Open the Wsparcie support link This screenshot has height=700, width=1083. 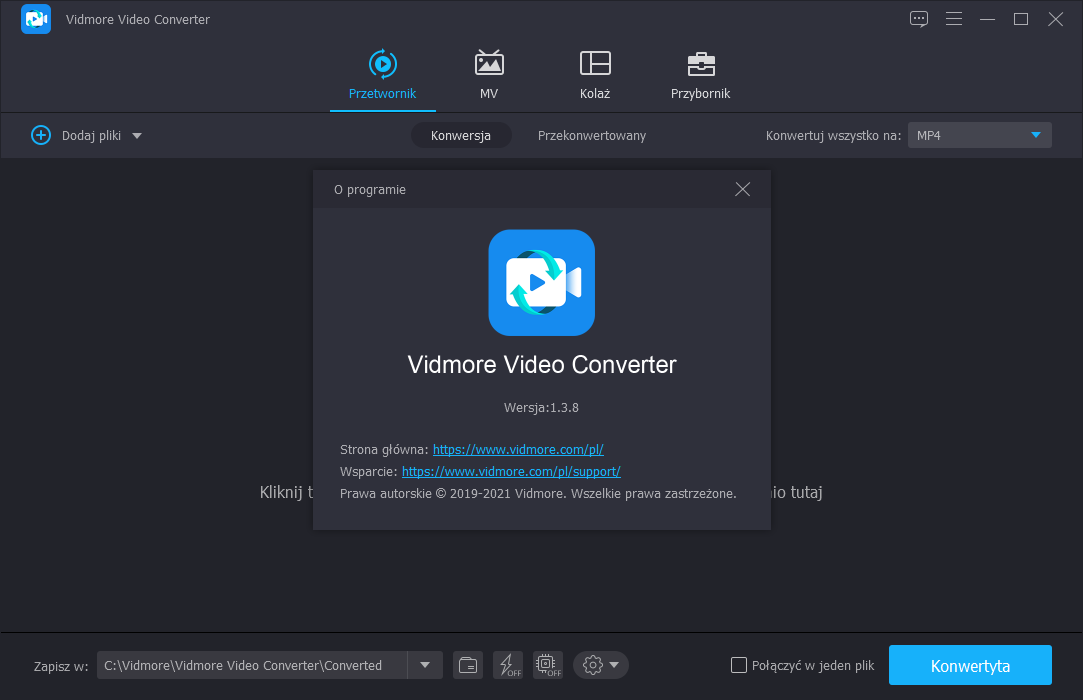pyautogui.click(x=511, y=471)
